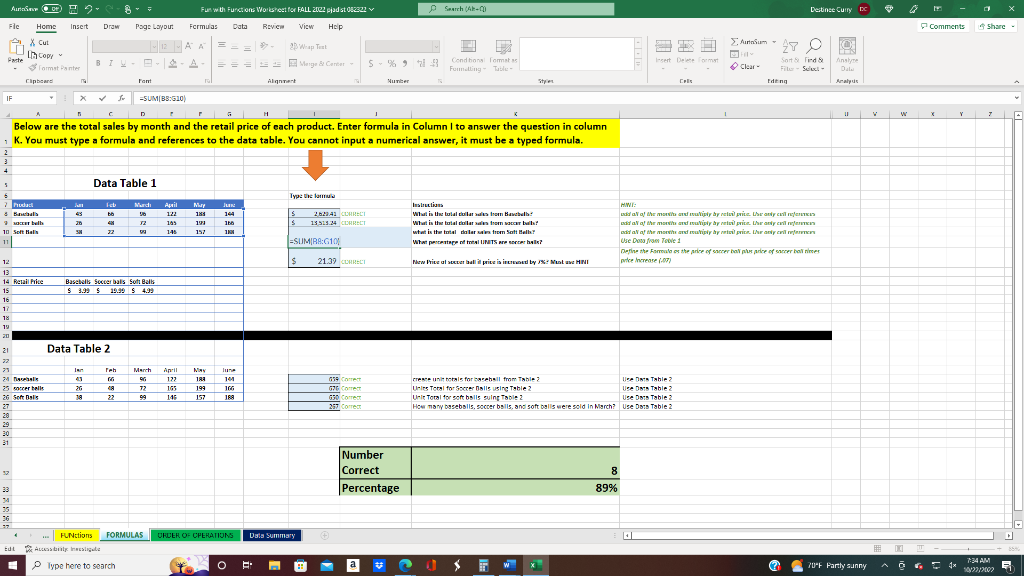
Task: Collapse the ribbon with the chevron
Action: point(1016,82)
